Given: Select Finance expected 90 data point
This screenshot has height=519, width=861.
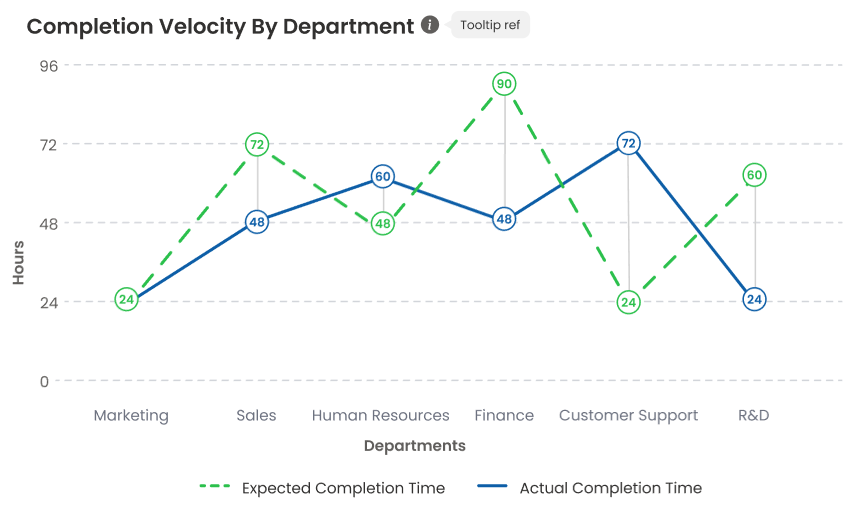Looking at the screenshot, I should 505,84.
